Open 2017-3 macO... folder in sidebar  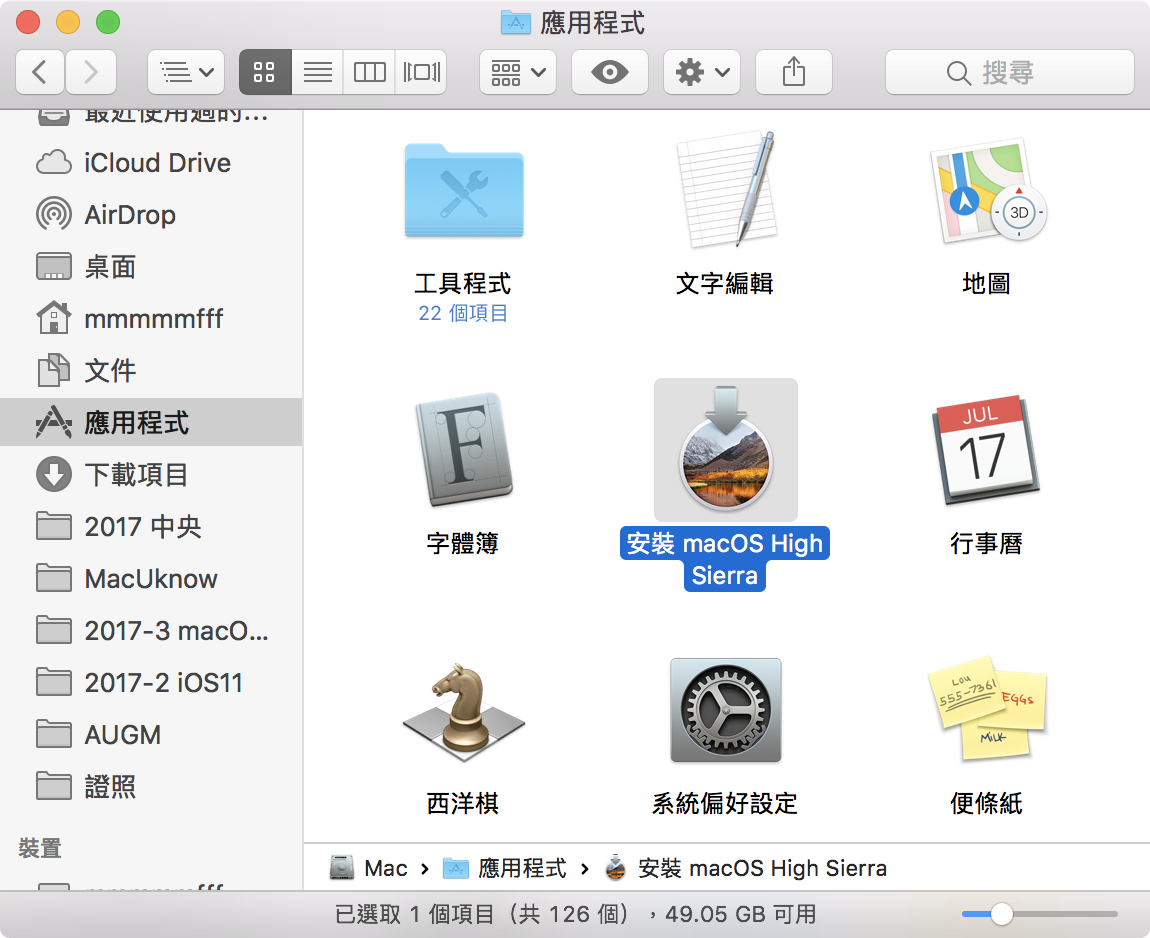coord(151,631)
